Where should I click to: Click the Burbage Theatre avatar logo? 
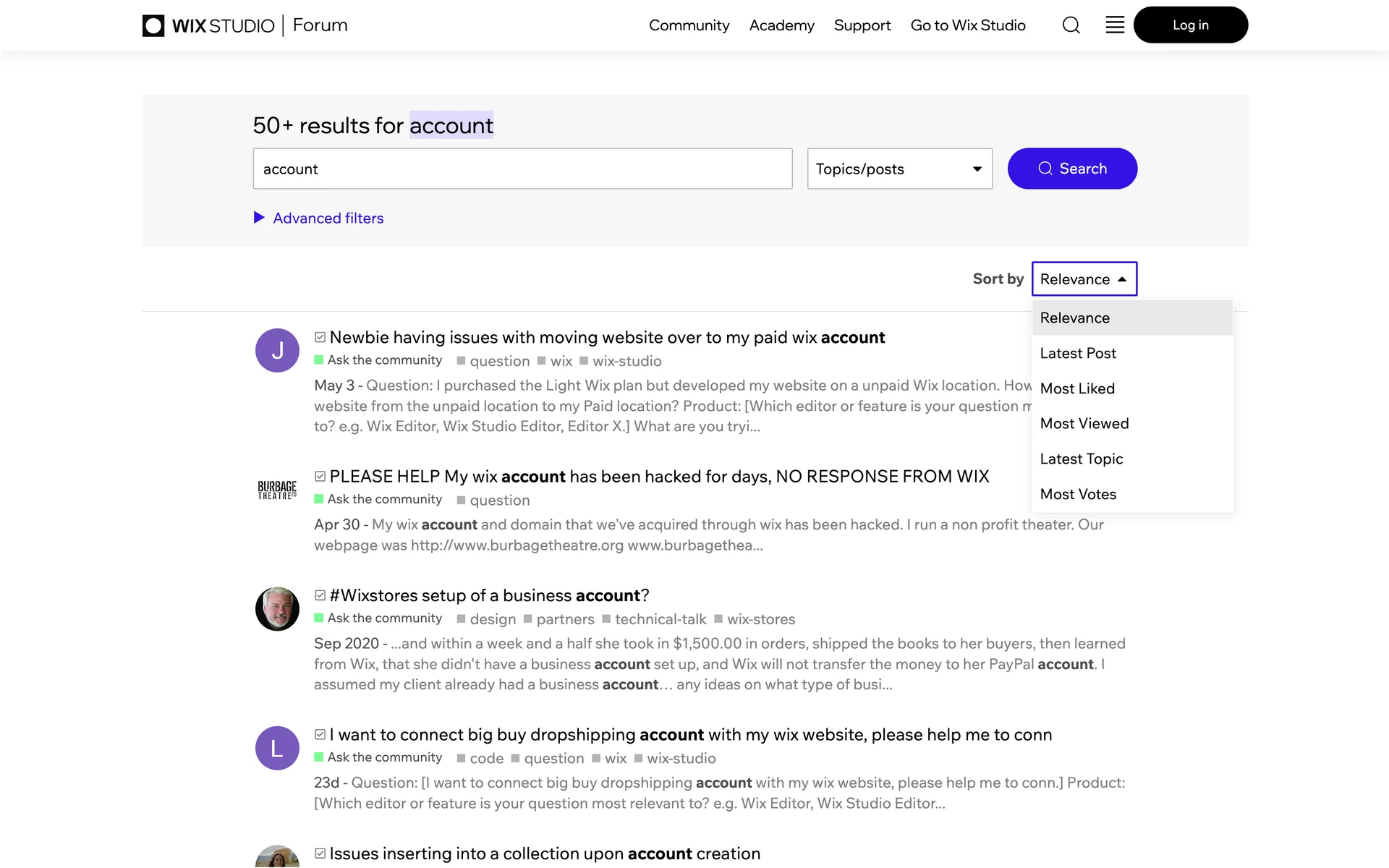[277, 490]
